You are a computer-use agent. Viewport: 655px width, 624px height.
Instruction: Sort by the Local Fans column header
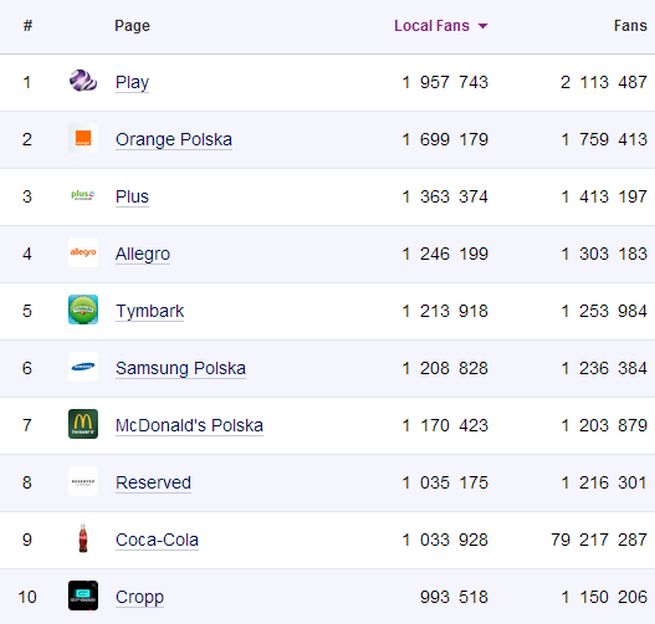(431, 26)
